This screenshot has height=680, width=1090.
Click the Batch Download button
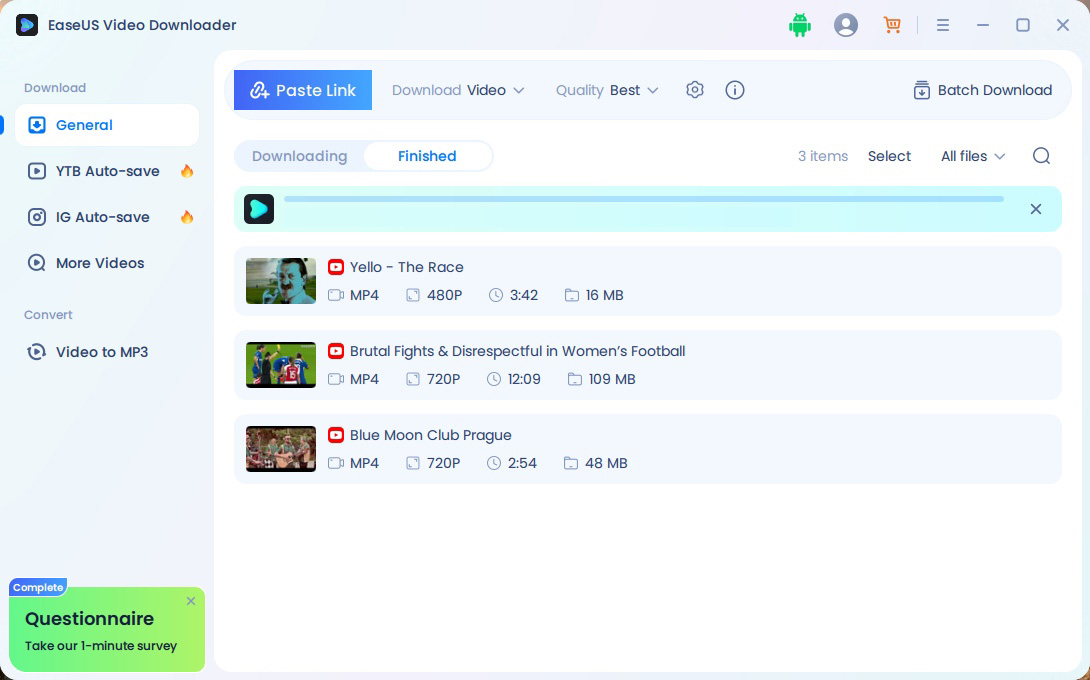click(x=982, y=90)
